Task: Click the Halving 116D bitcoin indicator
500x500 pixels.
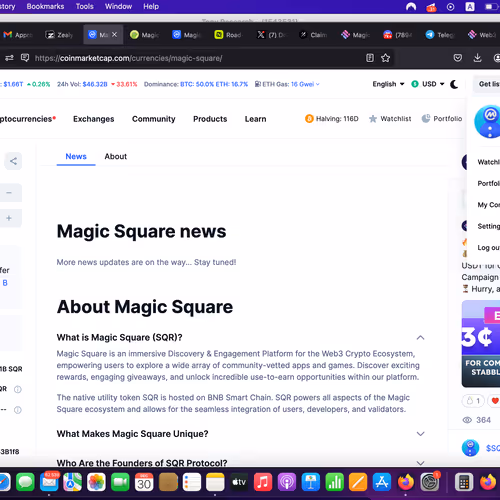Action: pos(332,119)
